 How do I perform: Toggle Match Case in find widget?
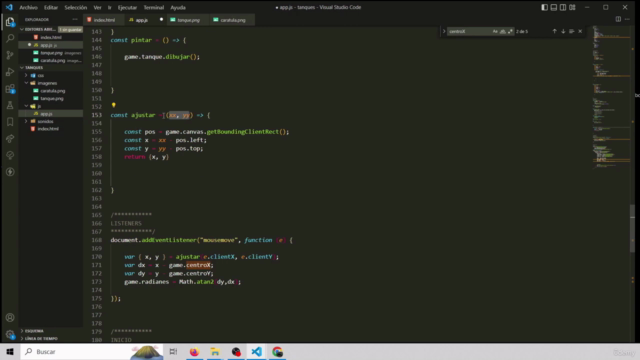click(x=495, y=31)
